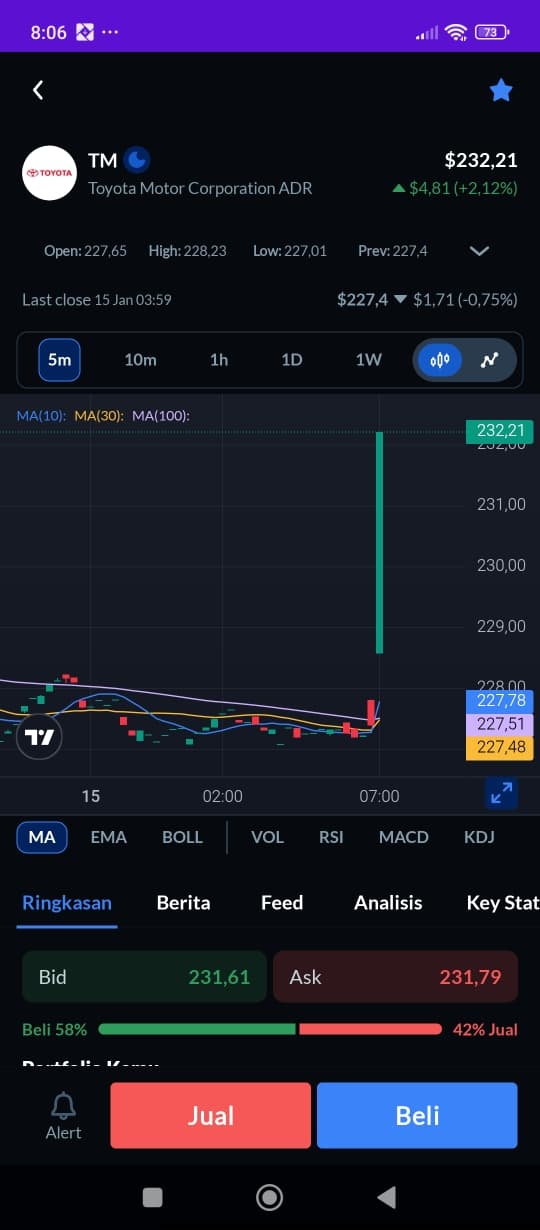
Task: Tap the TradingView logo on chart
Action: pos(40,738)
